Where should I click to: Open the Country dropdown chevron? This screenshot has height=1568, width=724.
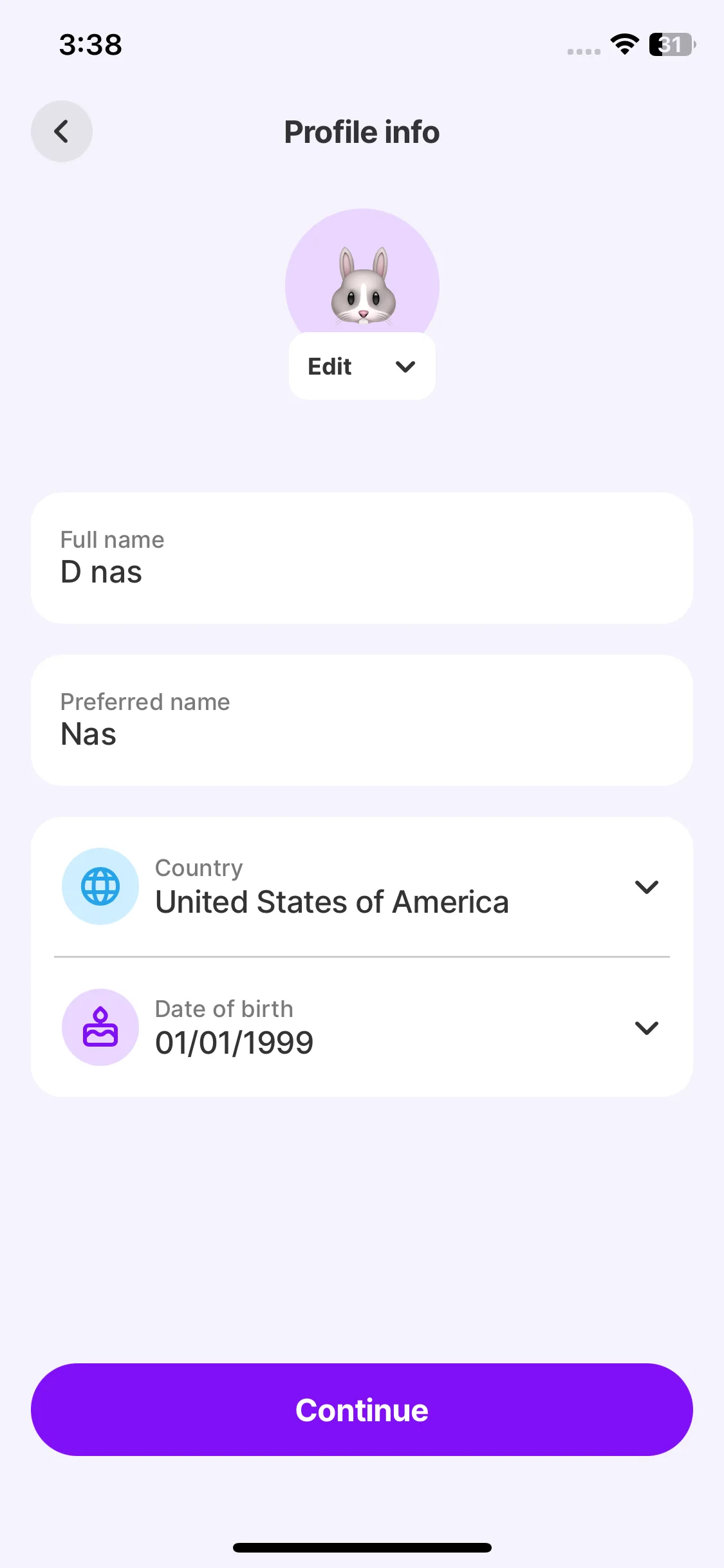tap(646, 887)
